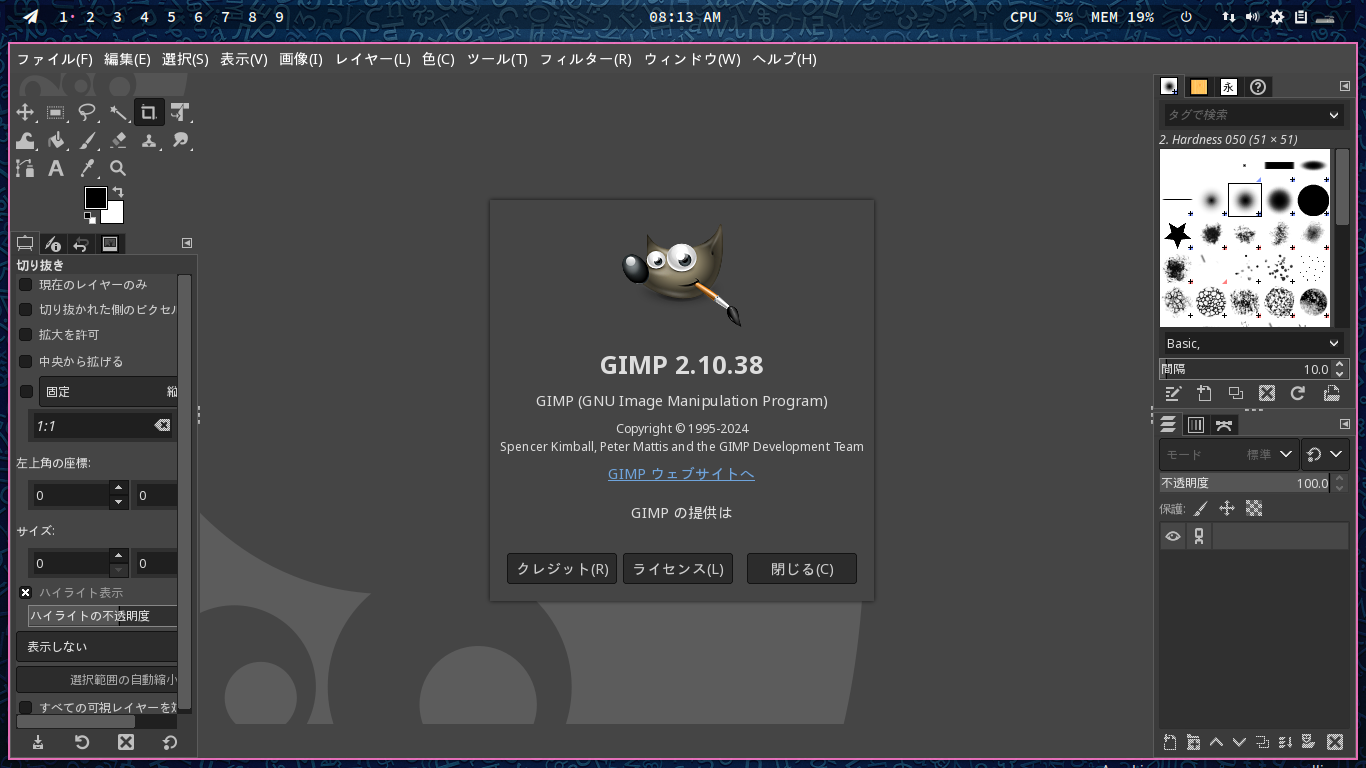Select the Clone stamp tool
Screen dimensions: 1366x768
pos(149,141)
